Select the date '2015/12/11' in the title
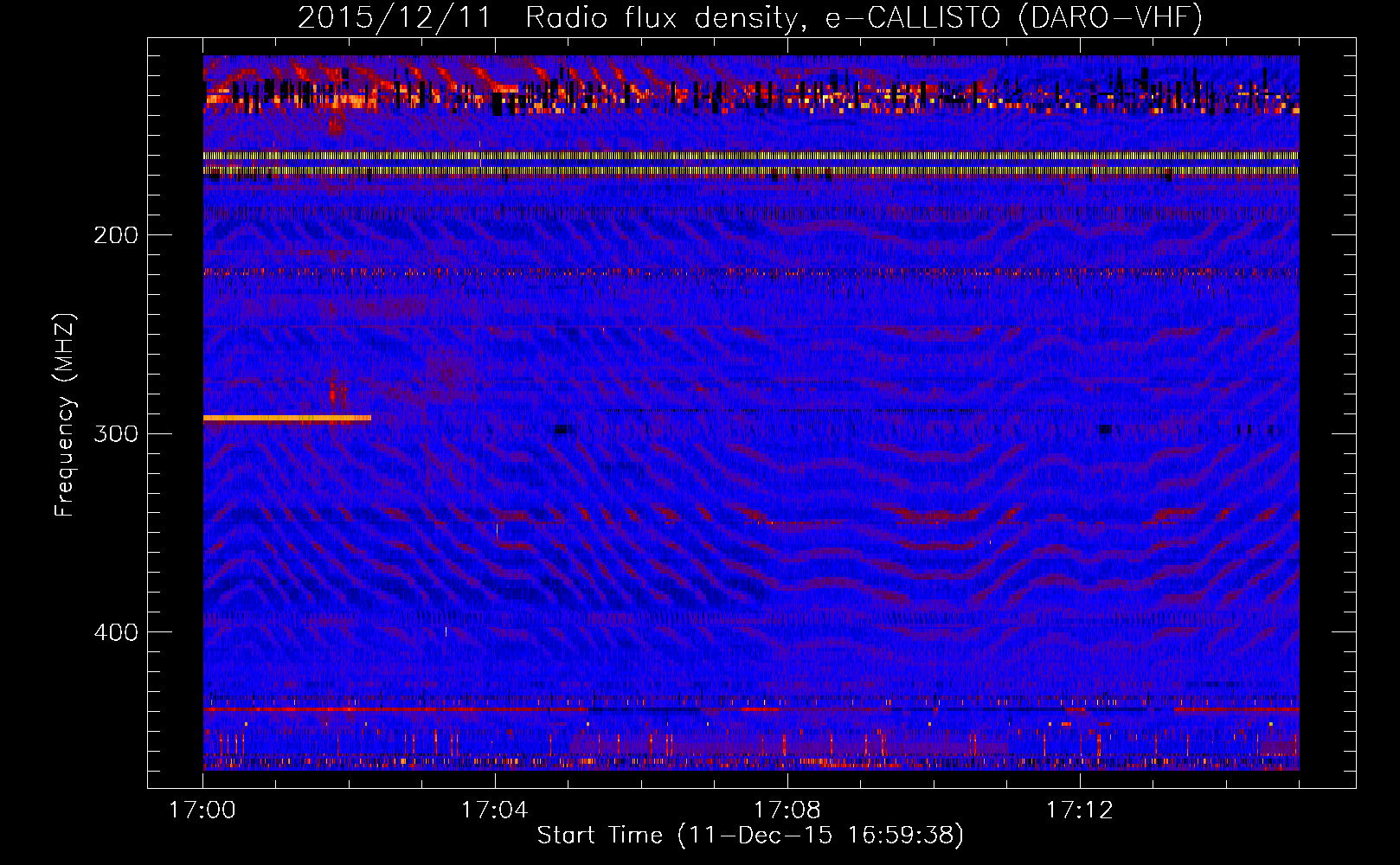The height and width of the screenshot is (865, 1400). click(x=395, y=17)
